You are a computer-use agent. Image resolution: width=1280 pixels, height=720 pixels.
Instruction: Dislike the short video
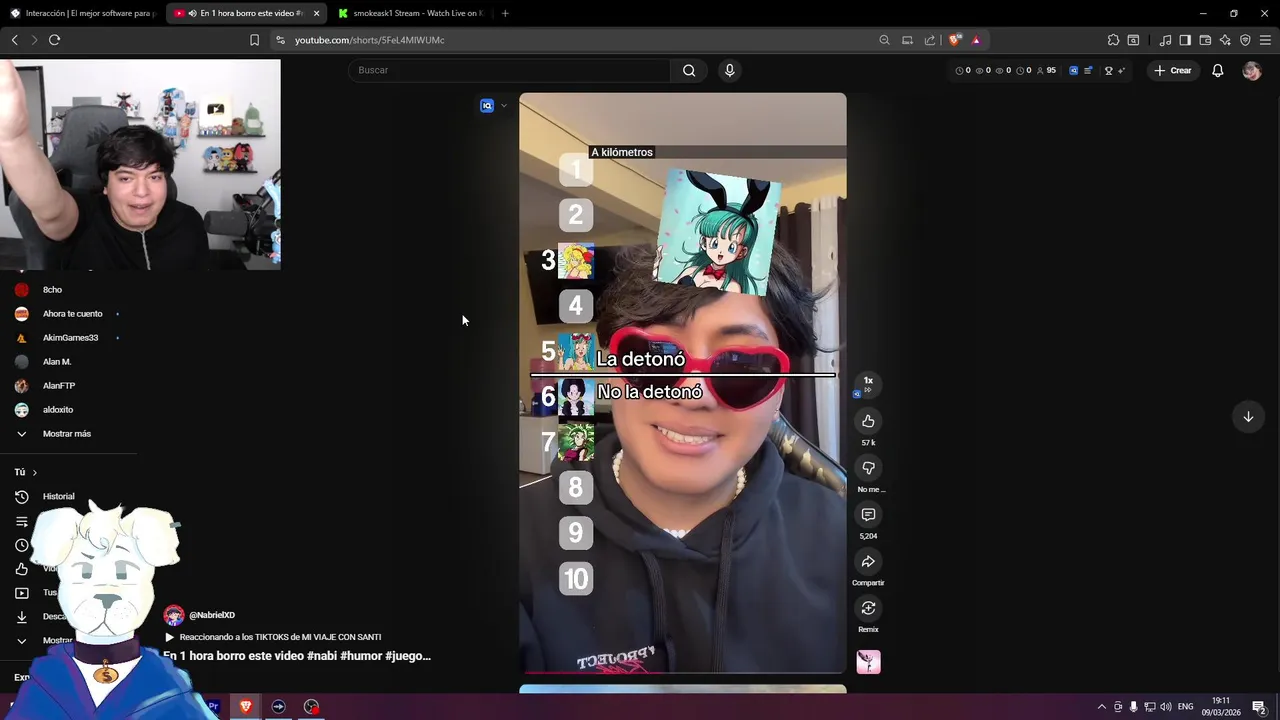(868, 468)
